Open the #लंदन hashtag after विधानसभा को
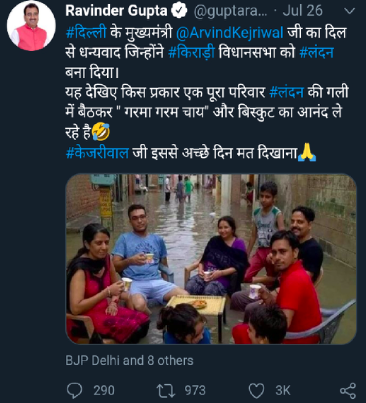Image resolution: width=366 pixels, height=403 pixels. point(316,53)
